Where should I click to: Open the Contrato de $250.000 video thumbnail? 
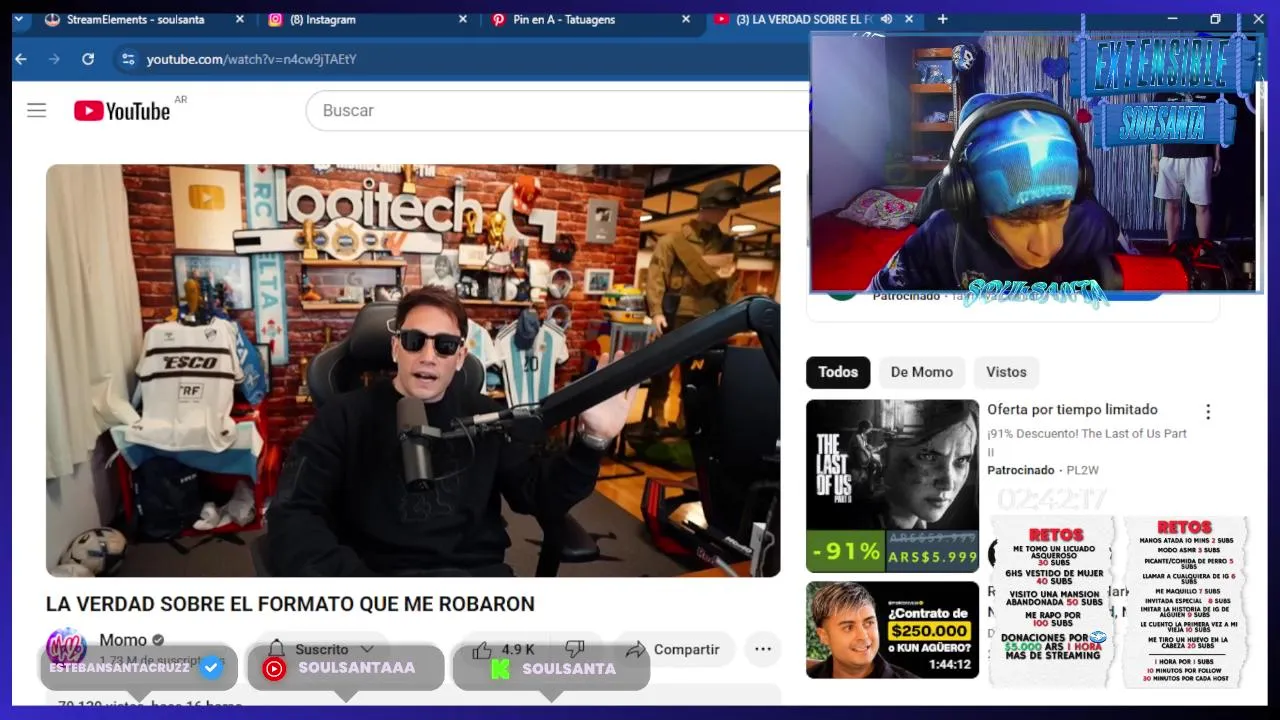(x=892, y=630)
